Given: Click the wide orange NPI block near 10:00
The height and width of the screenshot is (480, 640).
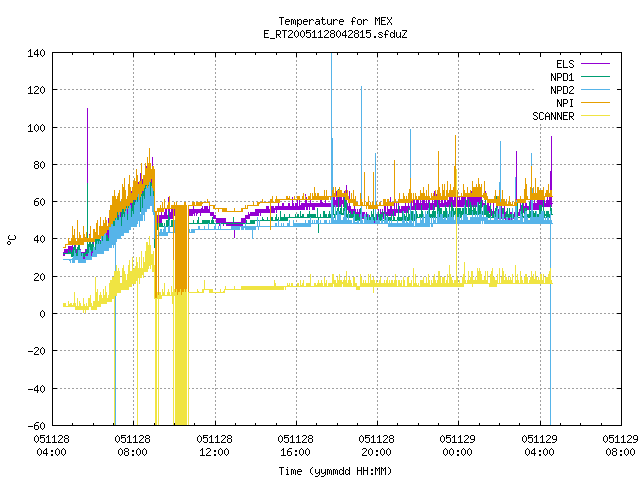Looking at the screenshot, I should click(x=181, y=248).
